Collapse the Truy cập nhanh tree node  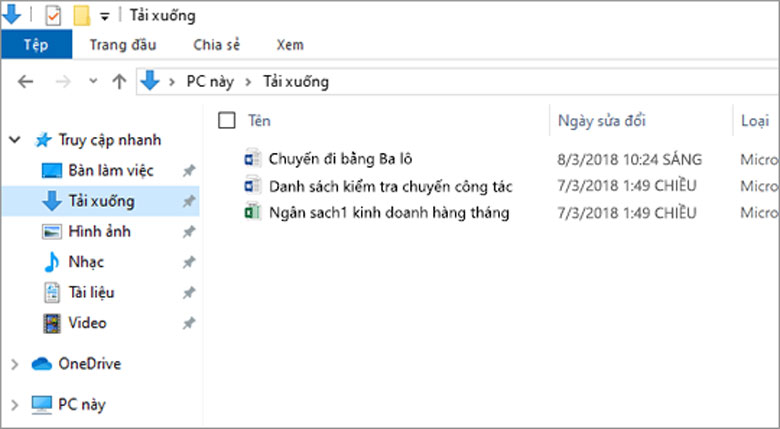point(15,140)
